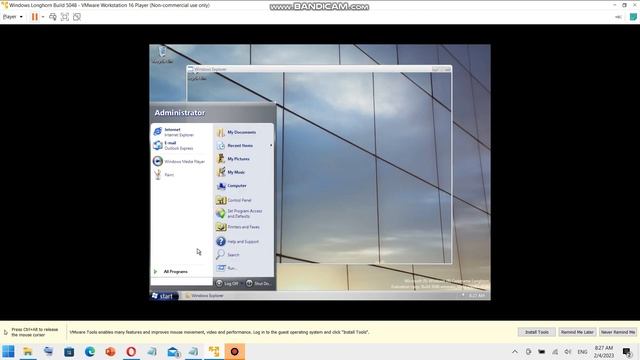Click Never Remind Me button
Screen dimensions: 640x360
click(618, 332)
